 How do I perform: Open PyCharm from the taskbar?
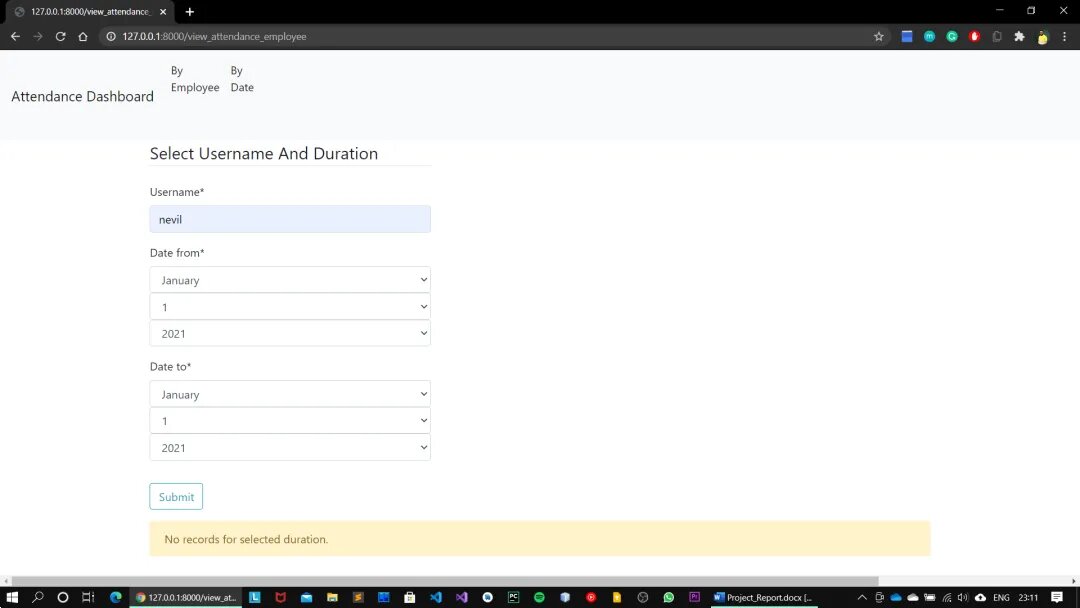click(513, 597)
